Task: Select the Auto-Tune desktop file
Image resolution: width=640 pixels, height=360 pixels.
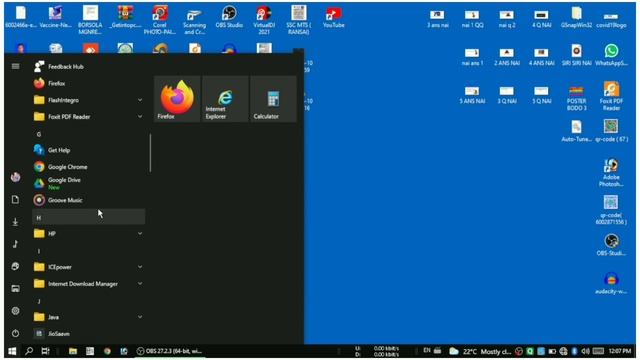Action: point(576,131)
